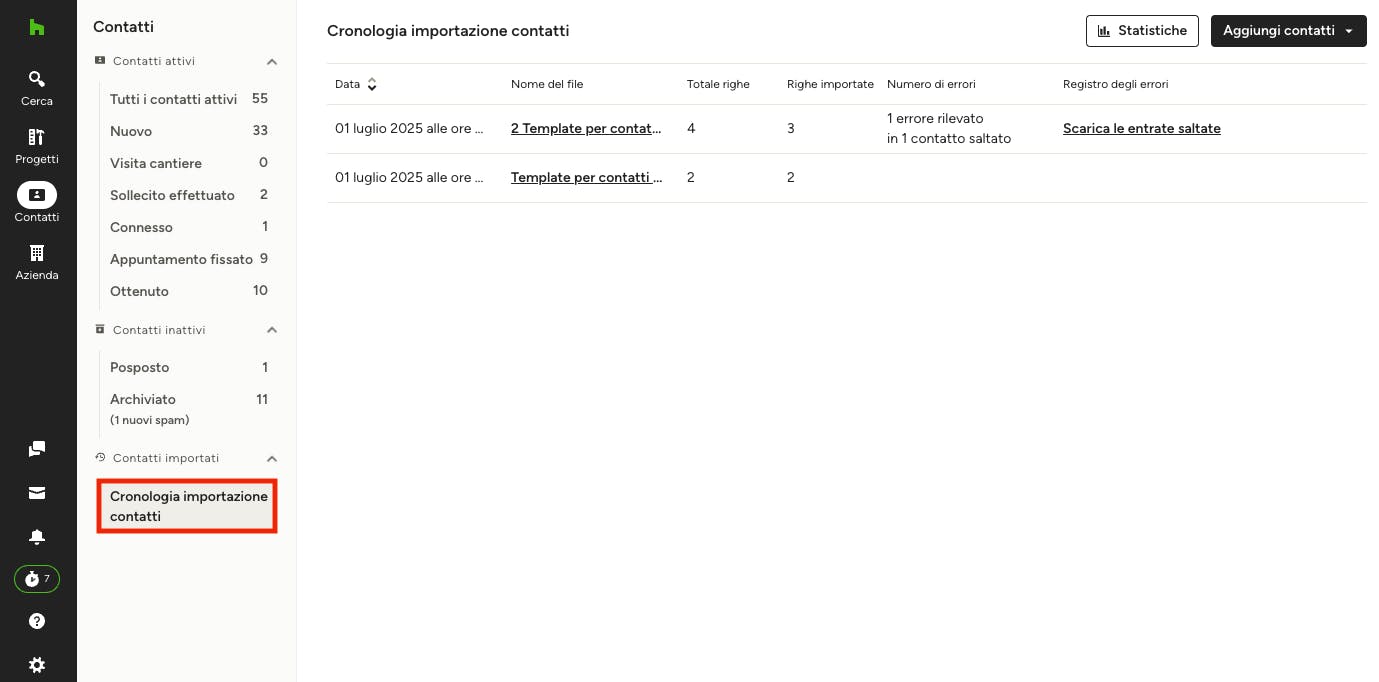Open the Archiviato contacts list

143,399
